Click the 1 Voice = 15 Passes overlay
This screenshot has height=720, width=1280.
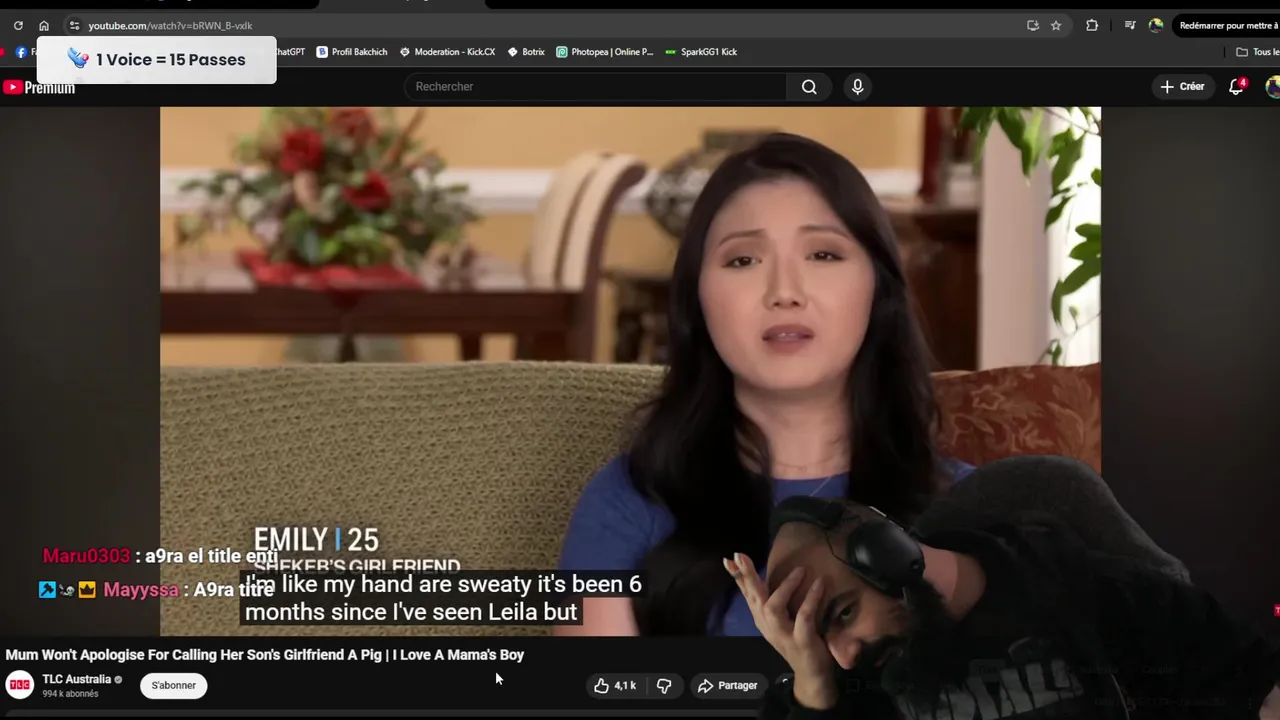(156, 60)
